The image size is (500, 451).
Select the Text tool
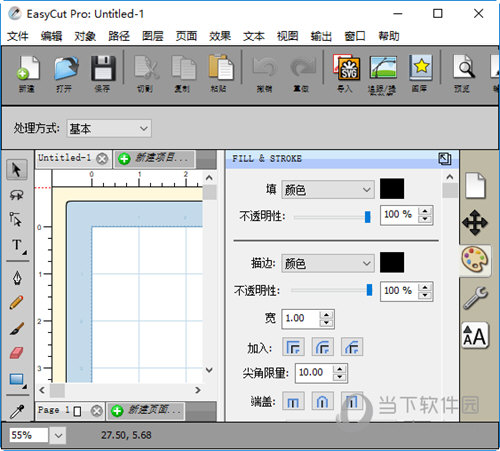(x=17, y=246)
